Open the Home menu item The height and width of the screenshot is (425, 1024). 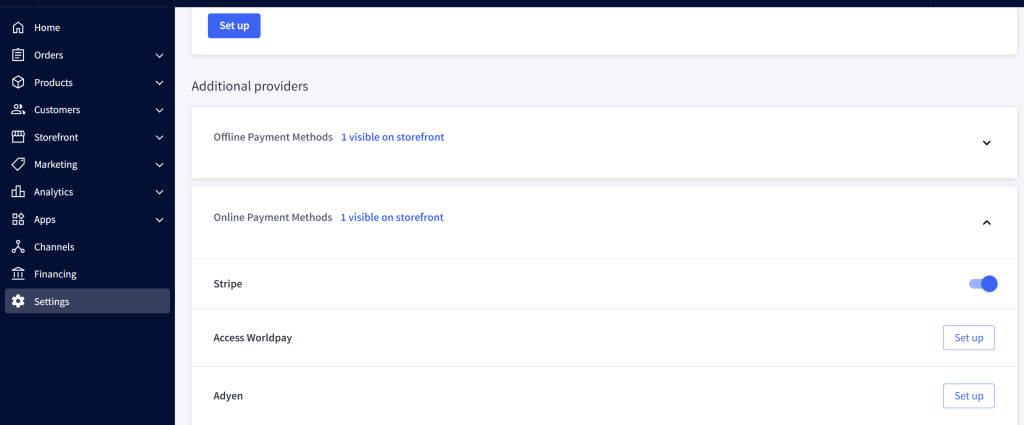point(88,28)
